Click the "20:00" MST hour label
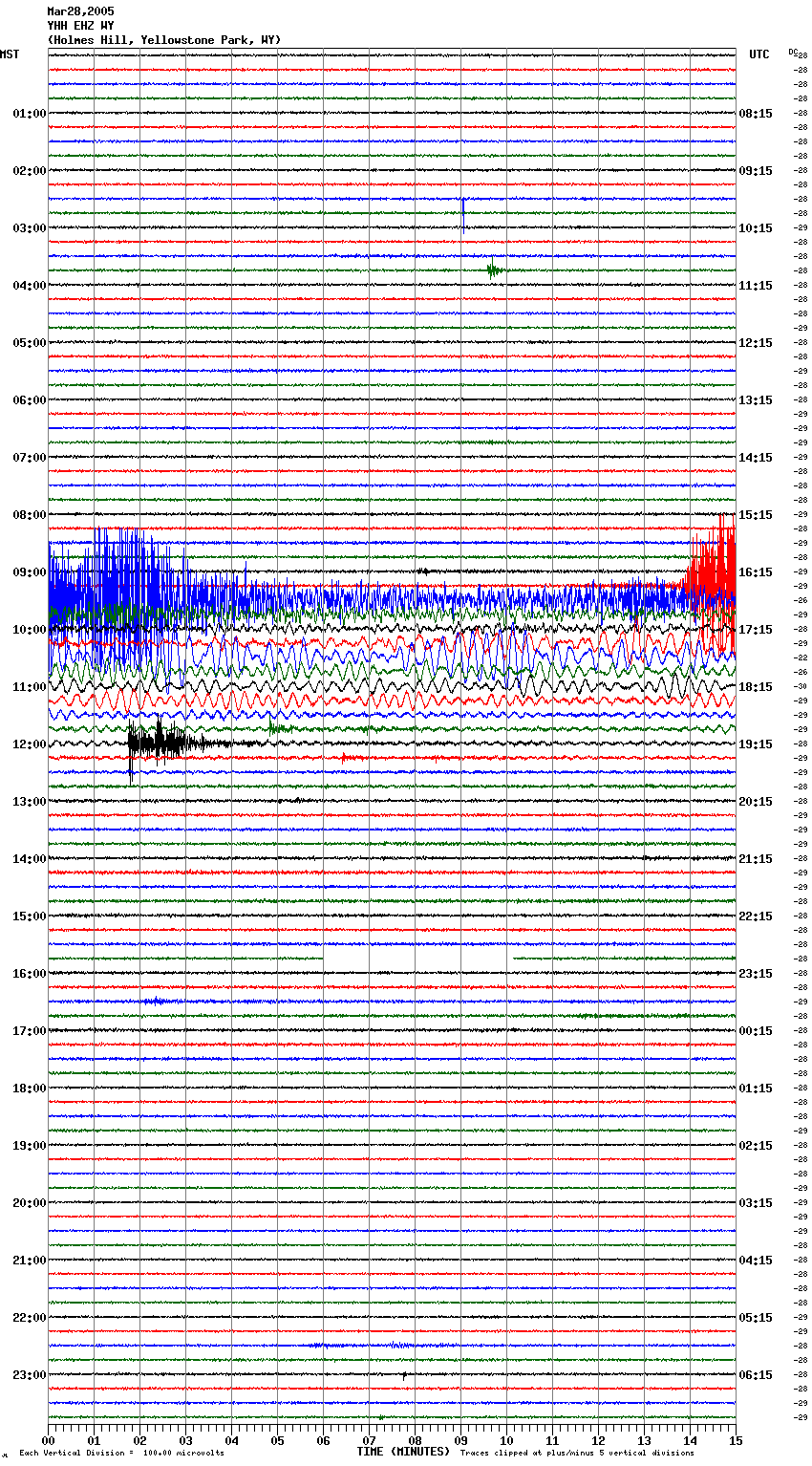 [30, 1203]
